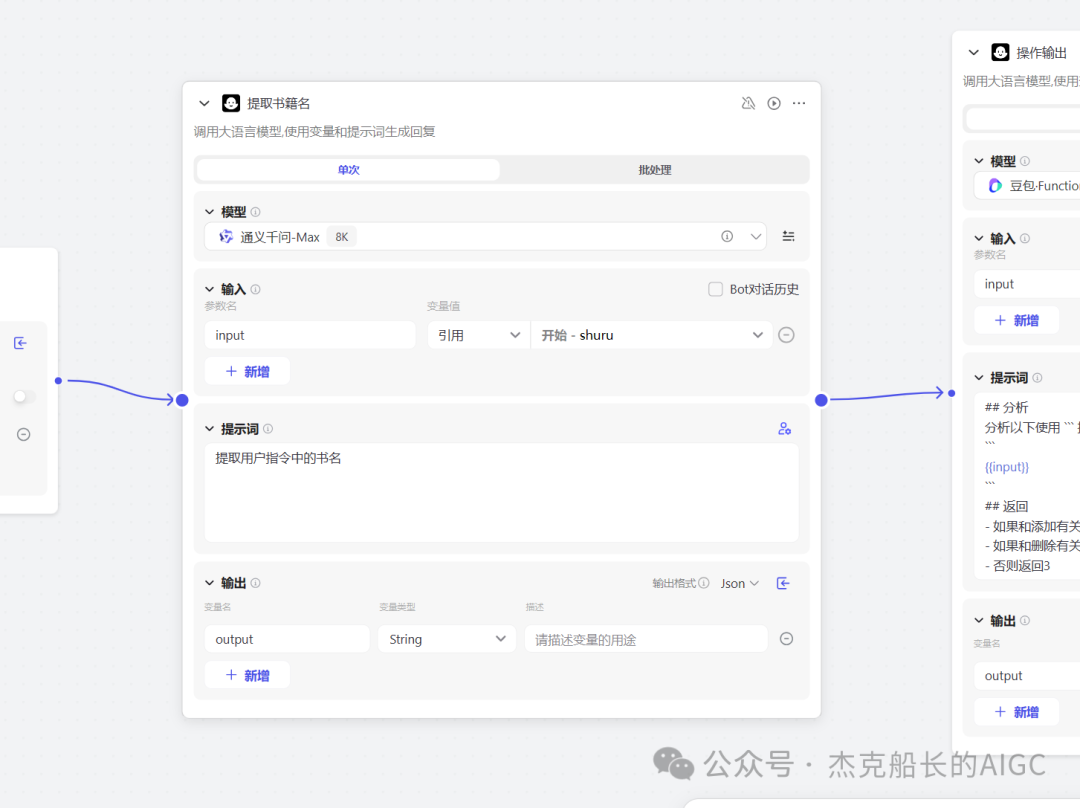Click the import icon next to Json format
1080x808 pixels.
click(x=783, y=583)
